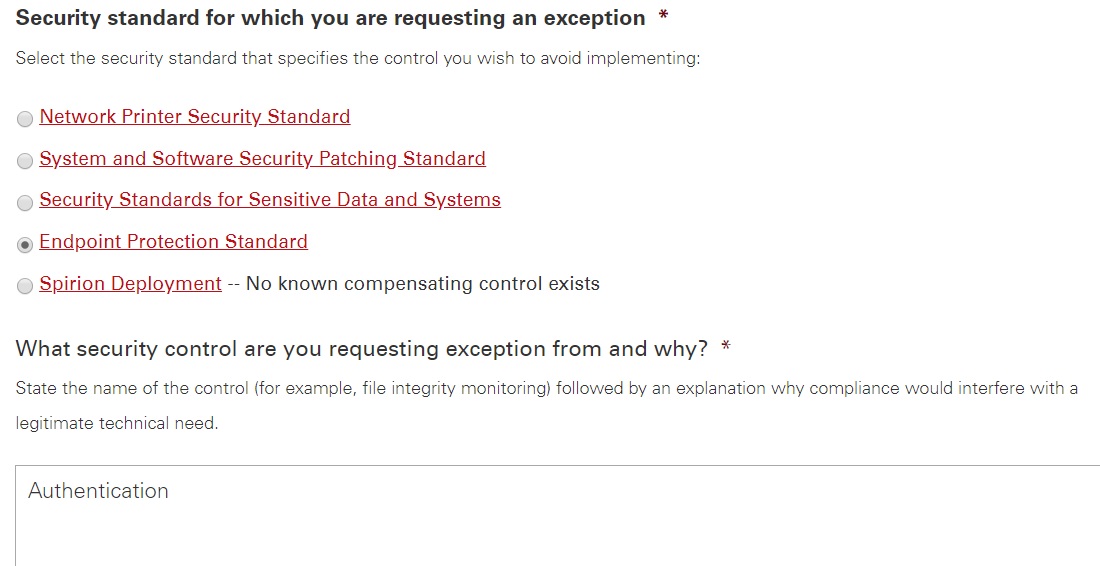
Task: Choose the System and Software Security Patching radio button
Action: pyautogui.click(x=25, y=161)
